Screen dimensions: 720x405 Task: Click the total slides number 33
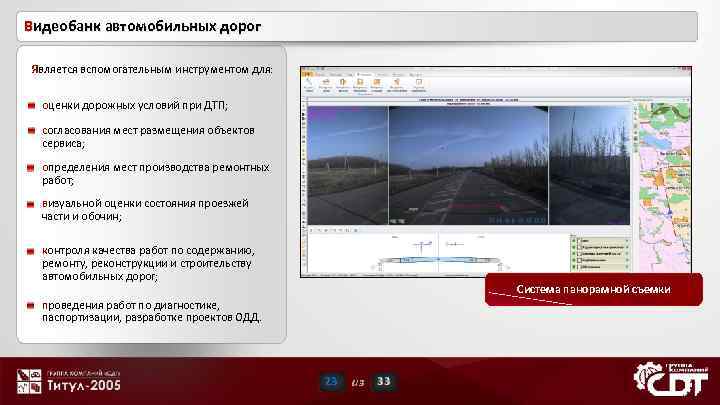(x=383, y=382)
